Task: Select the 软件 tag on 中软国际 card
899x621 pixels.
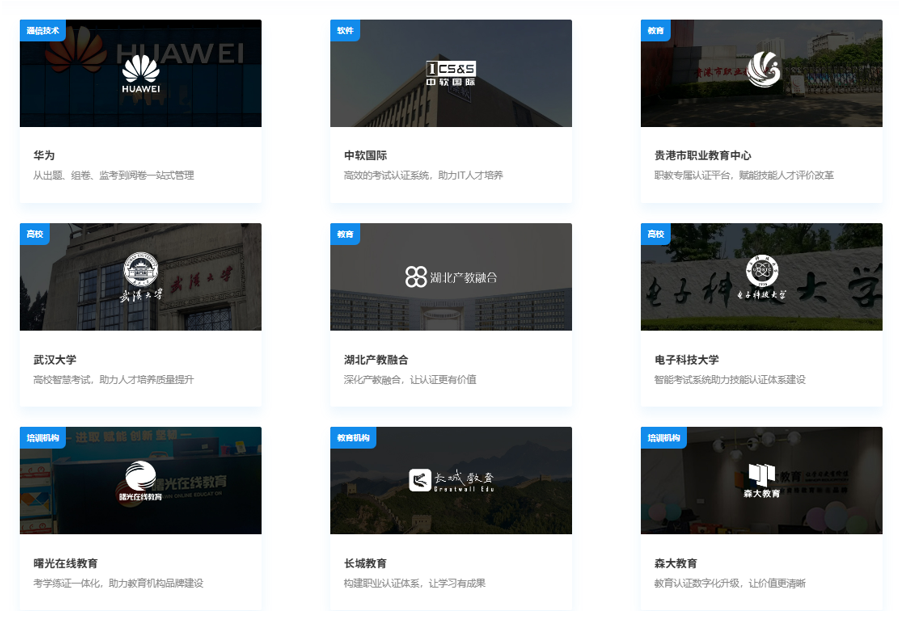Action: [345, 31]
